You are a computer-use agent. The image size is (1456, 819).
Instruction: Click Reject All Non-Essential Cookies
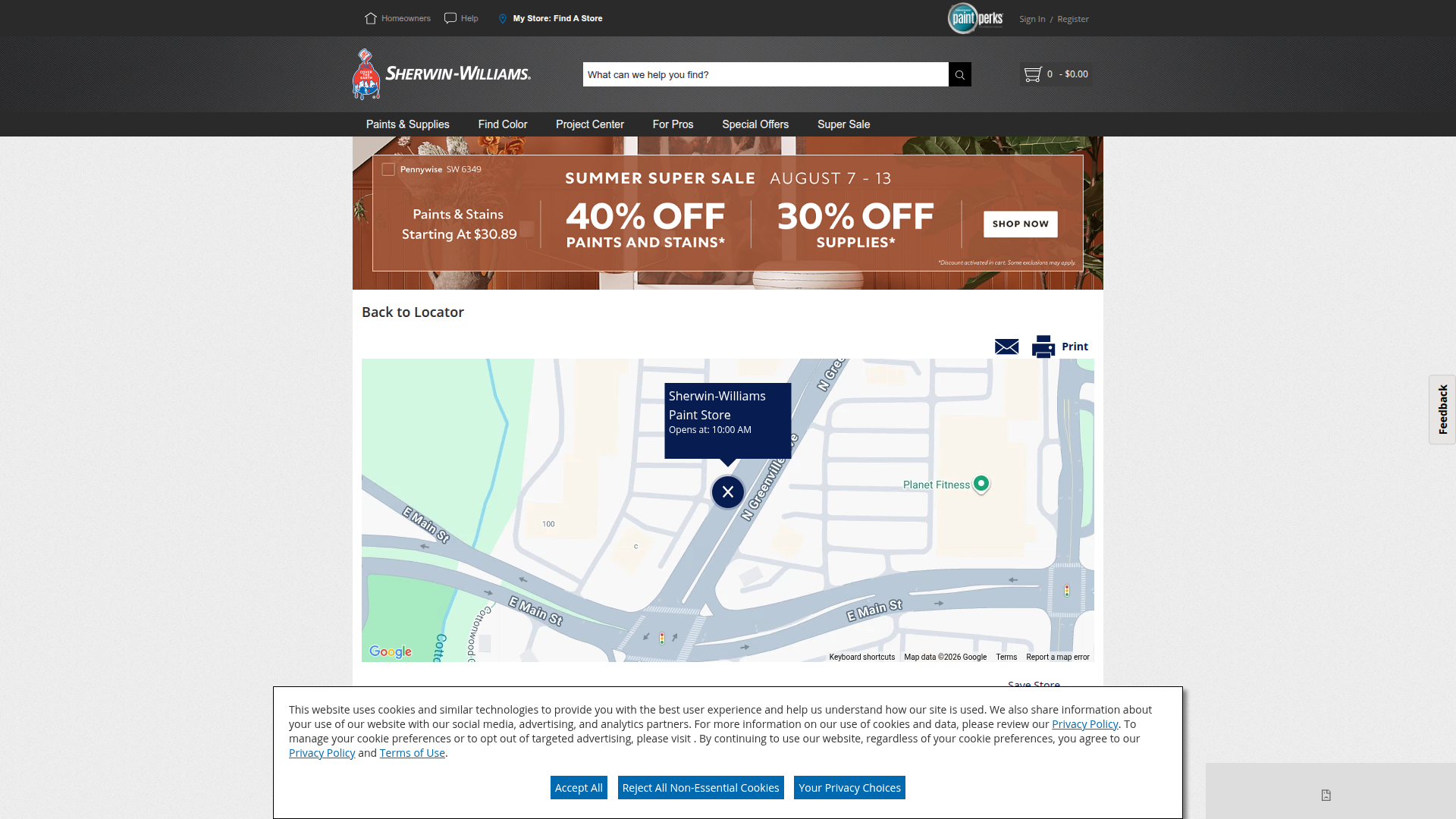[x=701, y=788]
